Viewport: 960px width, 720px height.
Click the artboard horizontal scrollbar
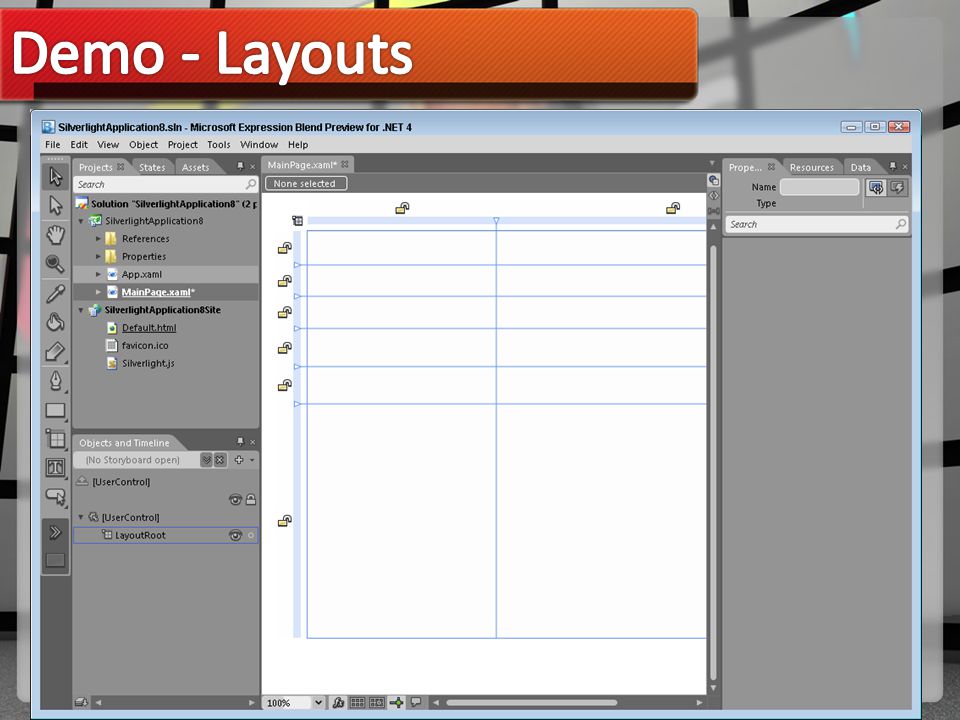[x=531, y=703]
